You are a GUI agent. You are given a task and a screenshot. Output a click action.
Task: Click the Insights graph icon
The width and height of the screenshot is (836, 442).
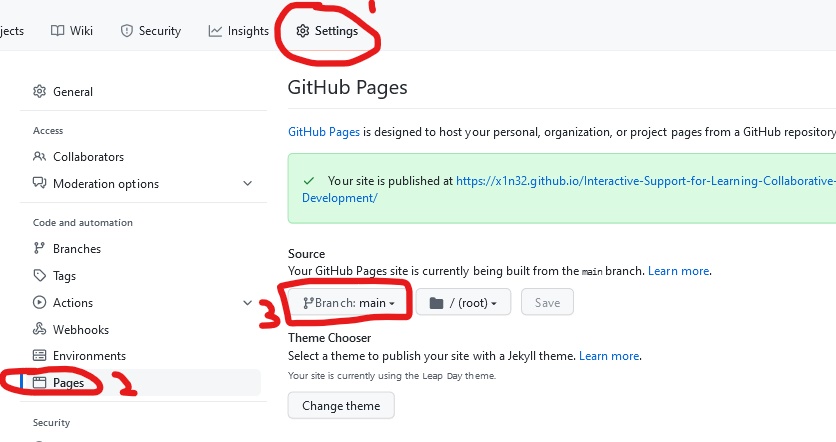click(215, 31)
